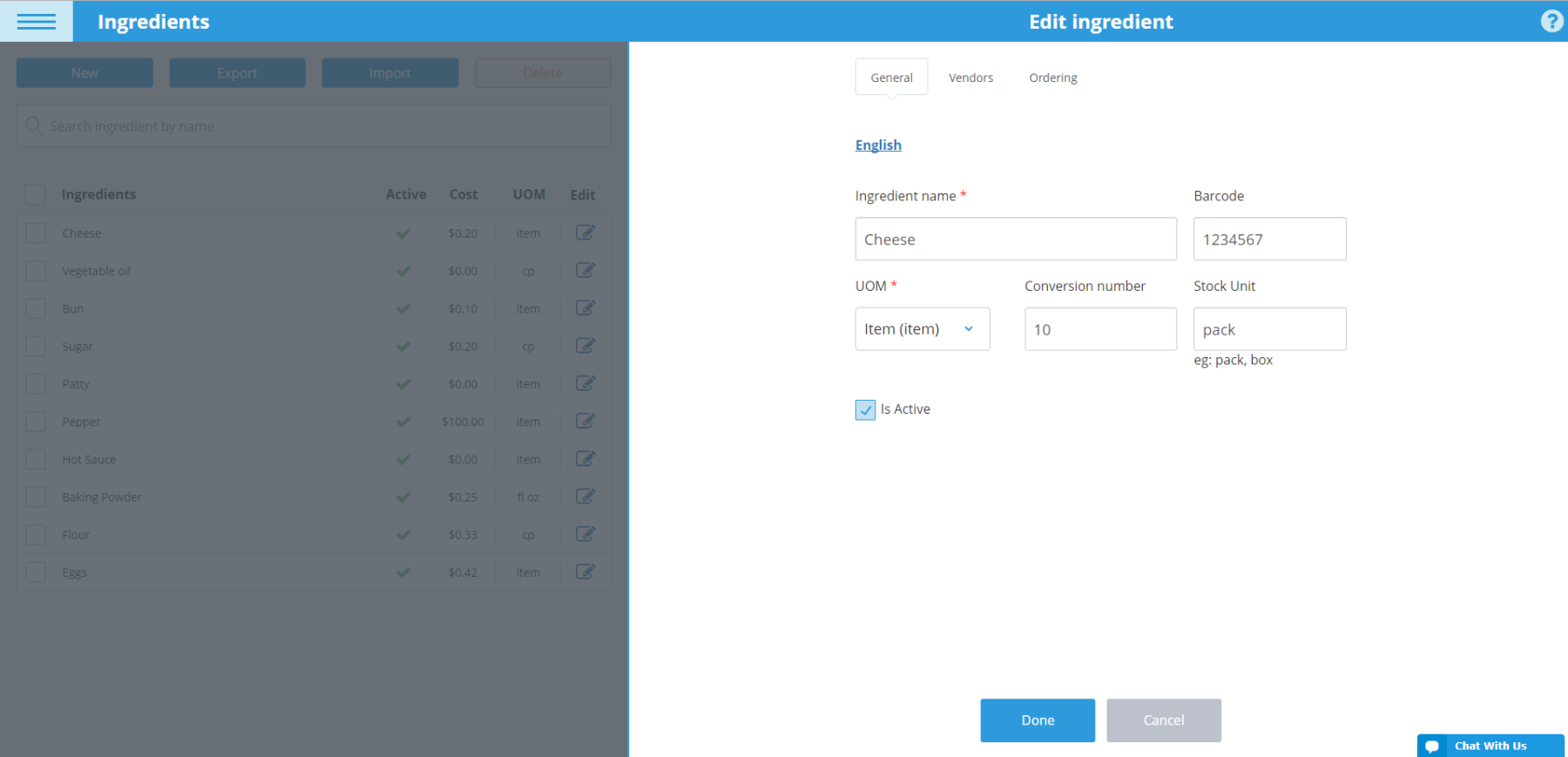This screenshot has width=1568, height=757.
Task: Click the Cancel button
Action: [x=1163, y=720]
